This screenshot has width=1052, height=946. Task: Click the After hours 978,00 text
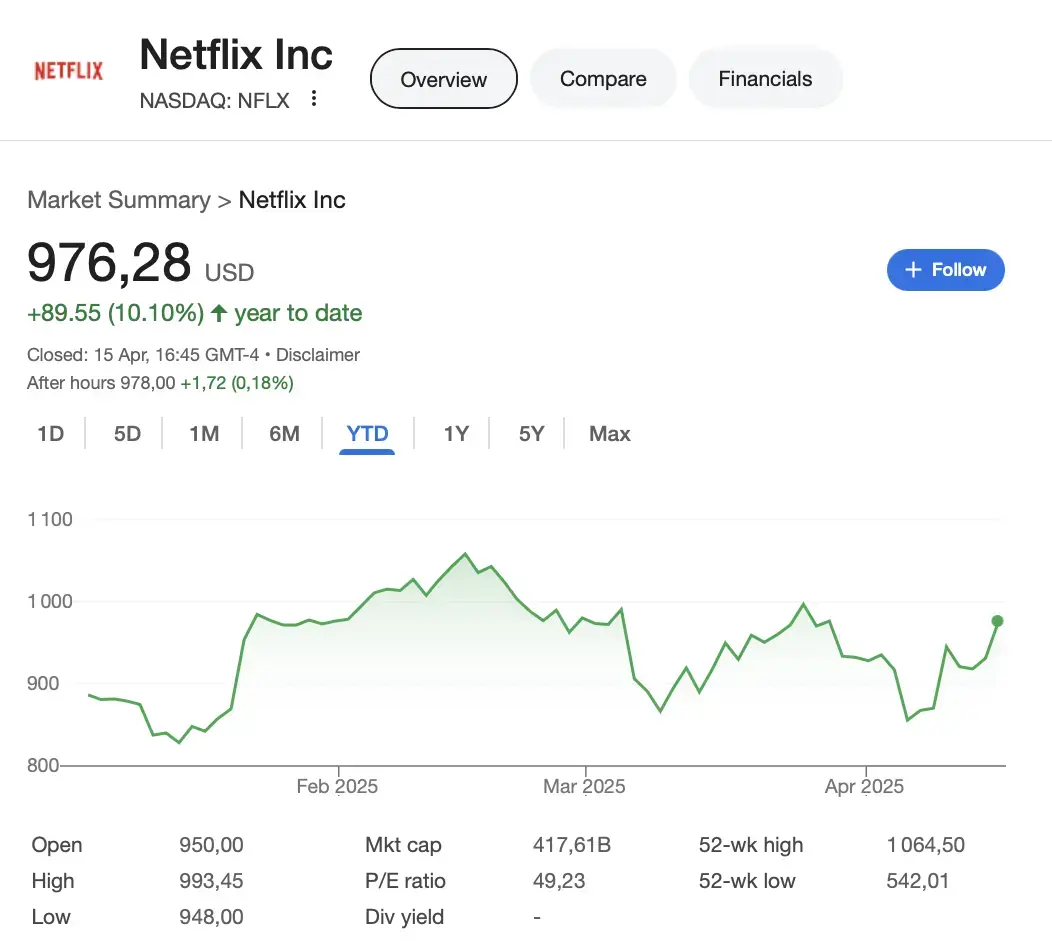tap(101, 382)
